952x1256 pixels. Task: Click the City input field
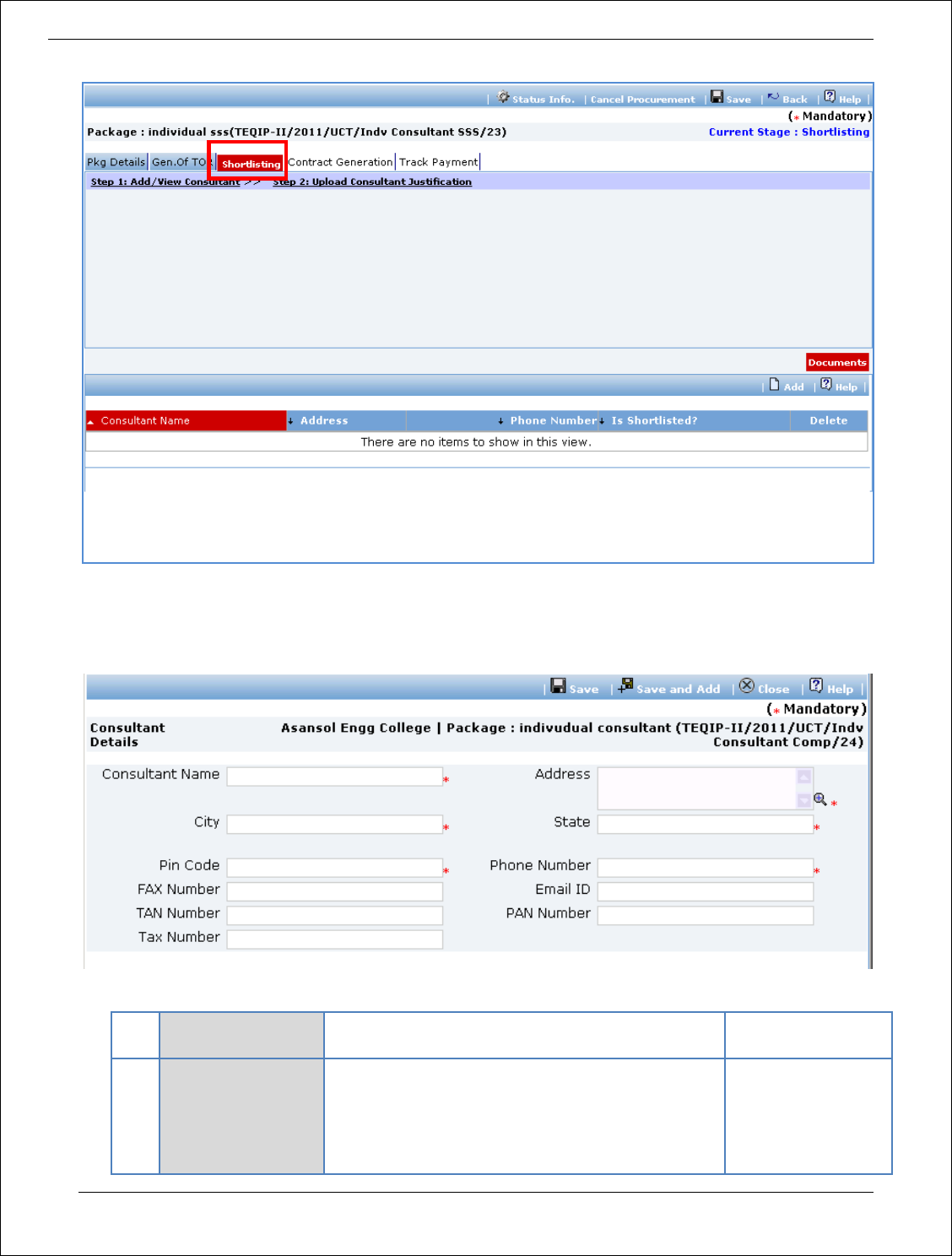click(x=335, y=824)
